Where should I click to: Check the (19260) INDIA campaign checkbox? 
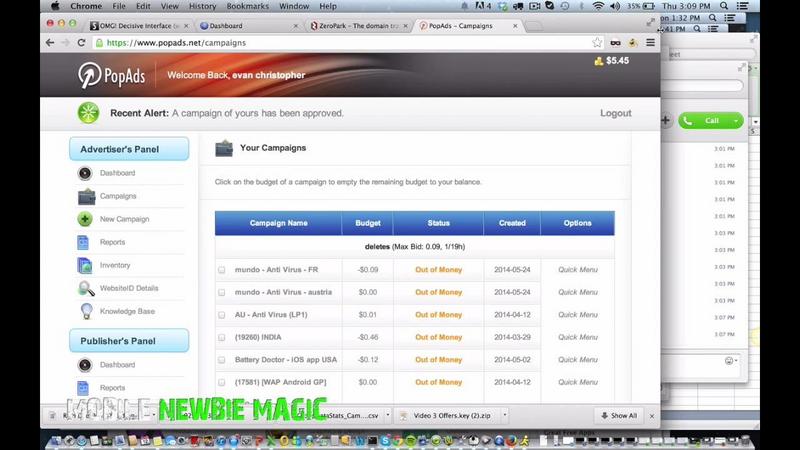pyautogui.click(x=221, y=337)
